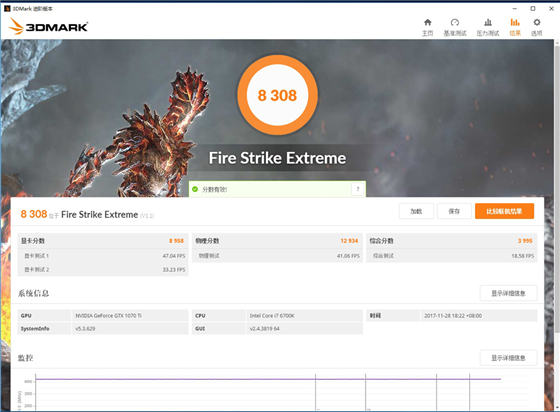Click the green valid score checkmark
The width and height of the screenshot is (560, 412).
(x=195, y=189)
